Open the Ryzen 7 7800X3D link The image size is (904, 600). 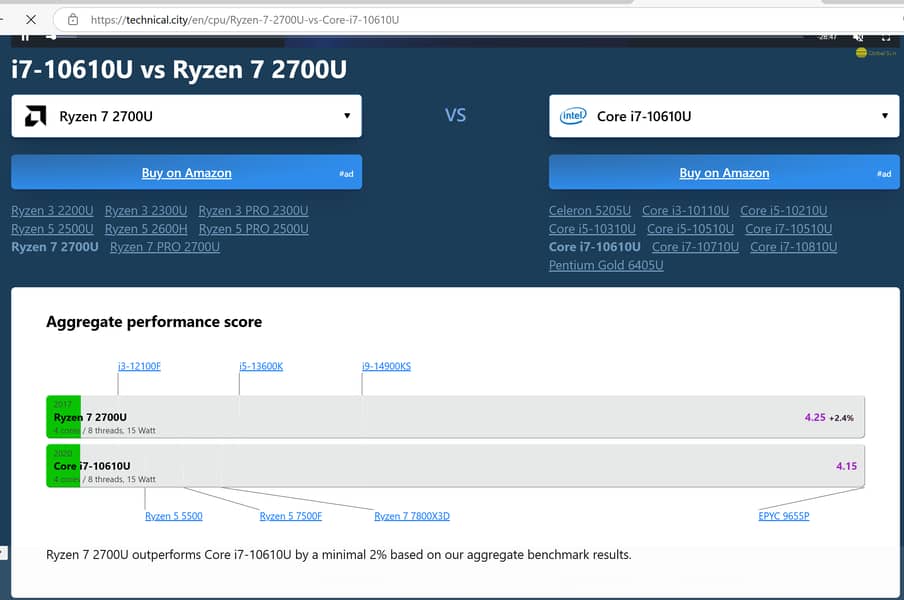pos(412,516)
